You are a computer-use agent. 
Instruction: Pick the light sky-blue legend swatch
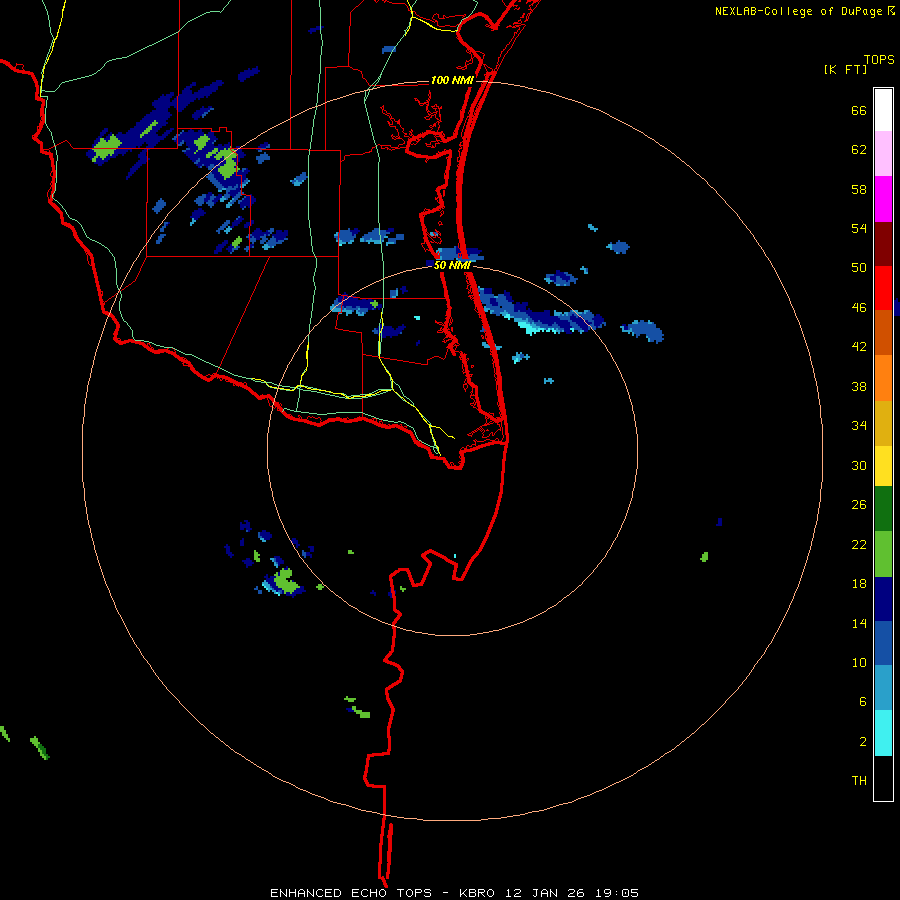point(883,688)
